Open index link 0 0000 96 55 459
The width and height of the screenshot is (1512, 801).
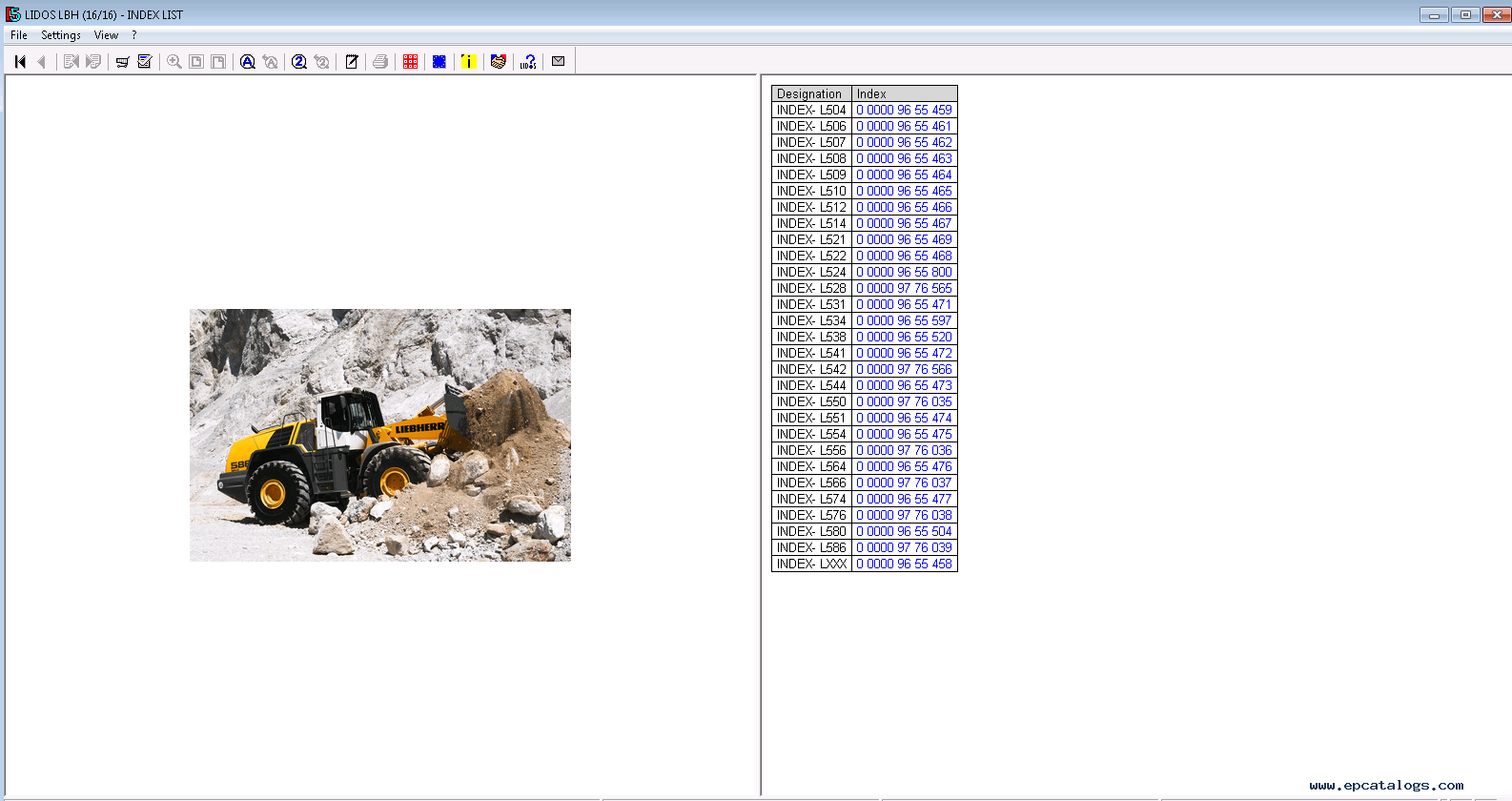(904, 110)
